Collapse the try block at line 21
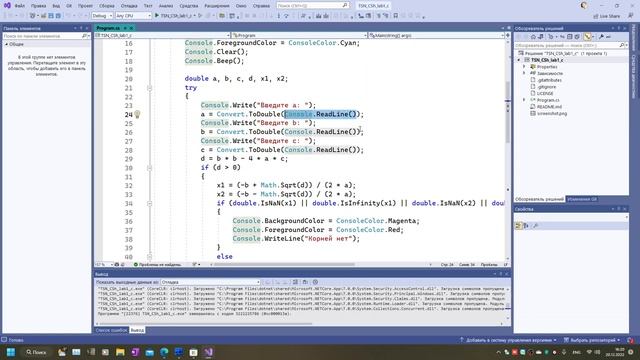Screen dimensions: 640x360 (149, 88)
